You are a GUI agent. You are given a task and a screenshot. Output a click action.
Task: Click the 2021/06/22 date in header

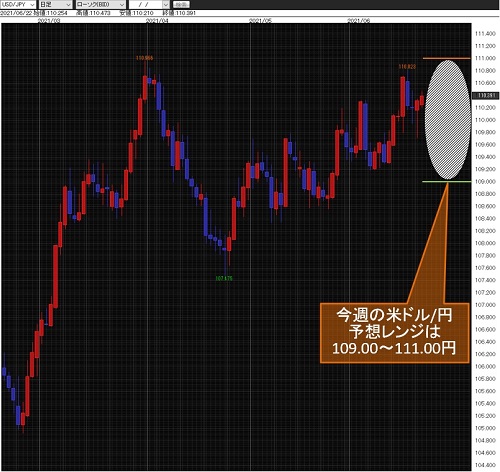(x=16, y=13)
